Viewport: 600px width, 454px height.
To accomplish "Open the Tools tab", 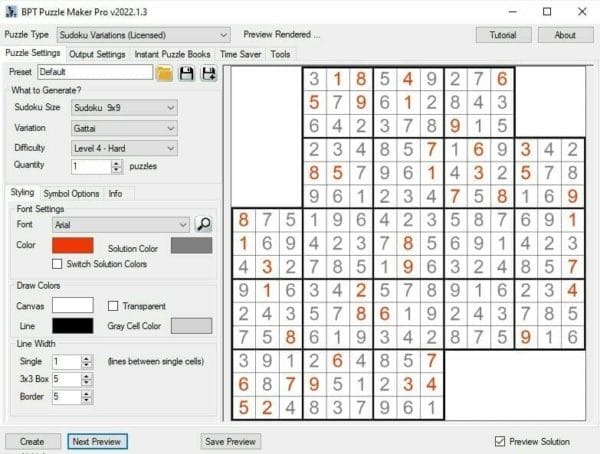I will click(280, 54).
